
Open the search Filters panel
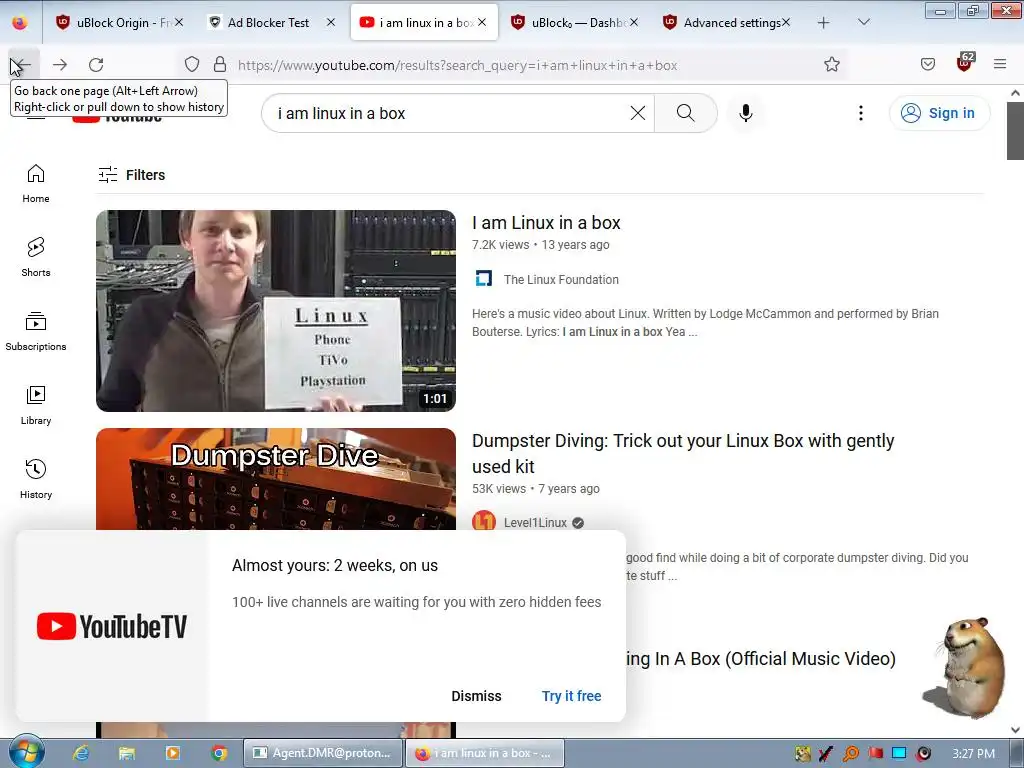coord(132,174)
